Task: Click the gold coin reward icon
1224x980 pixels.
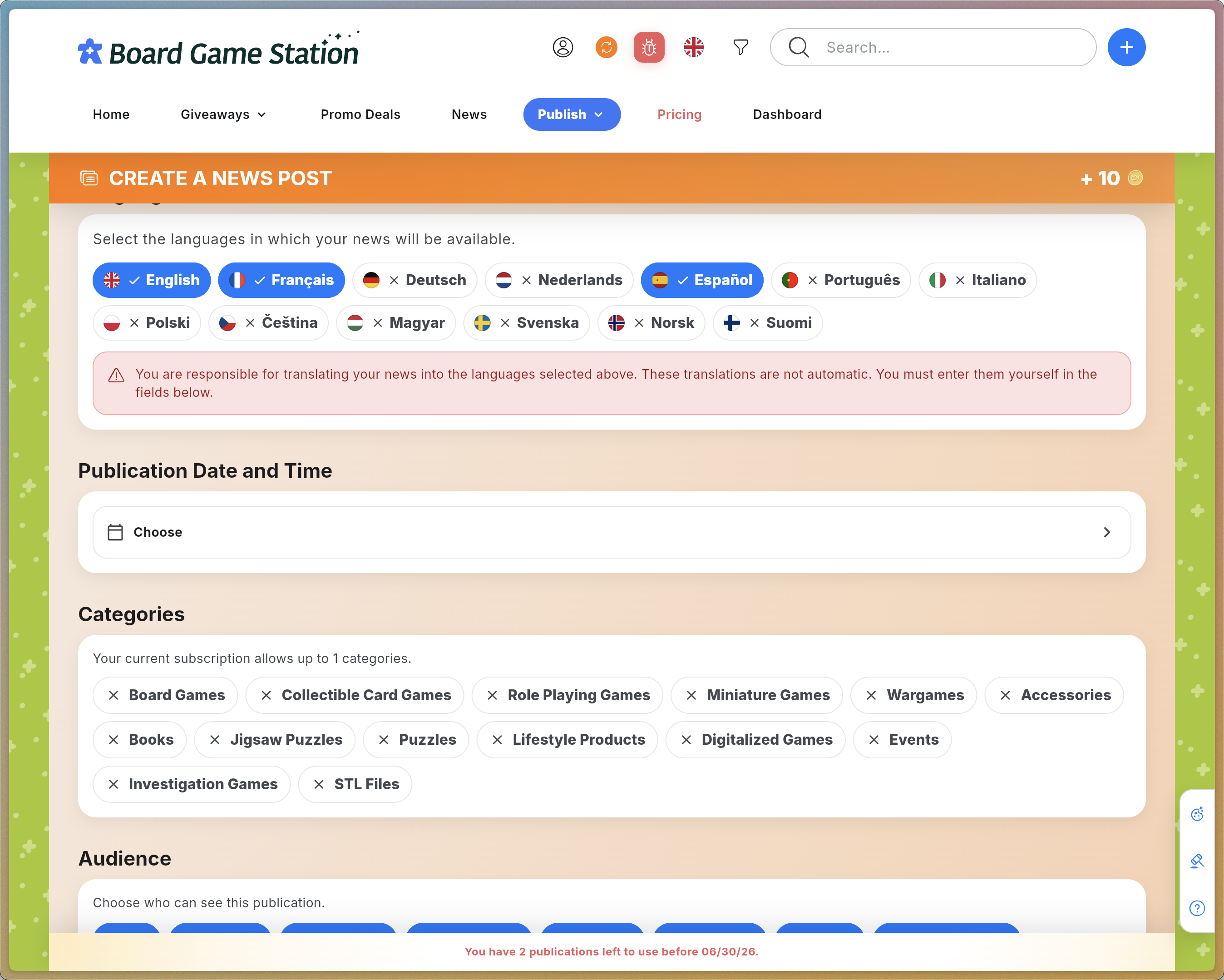Action: (1135, 178)
